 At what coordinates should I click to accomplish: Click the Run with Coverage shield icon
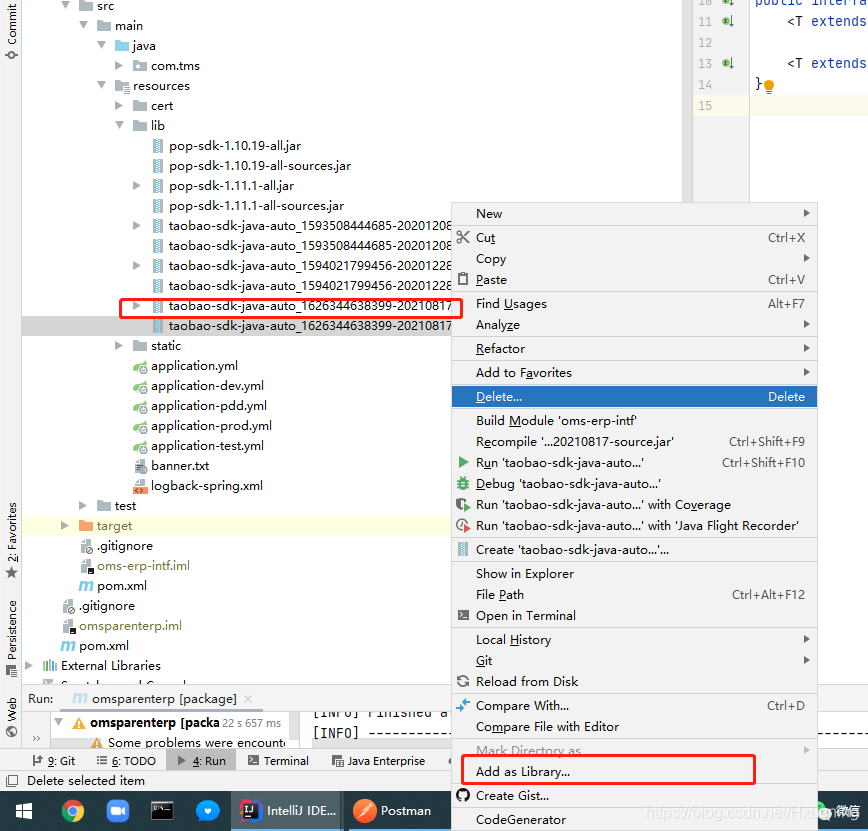463,504
